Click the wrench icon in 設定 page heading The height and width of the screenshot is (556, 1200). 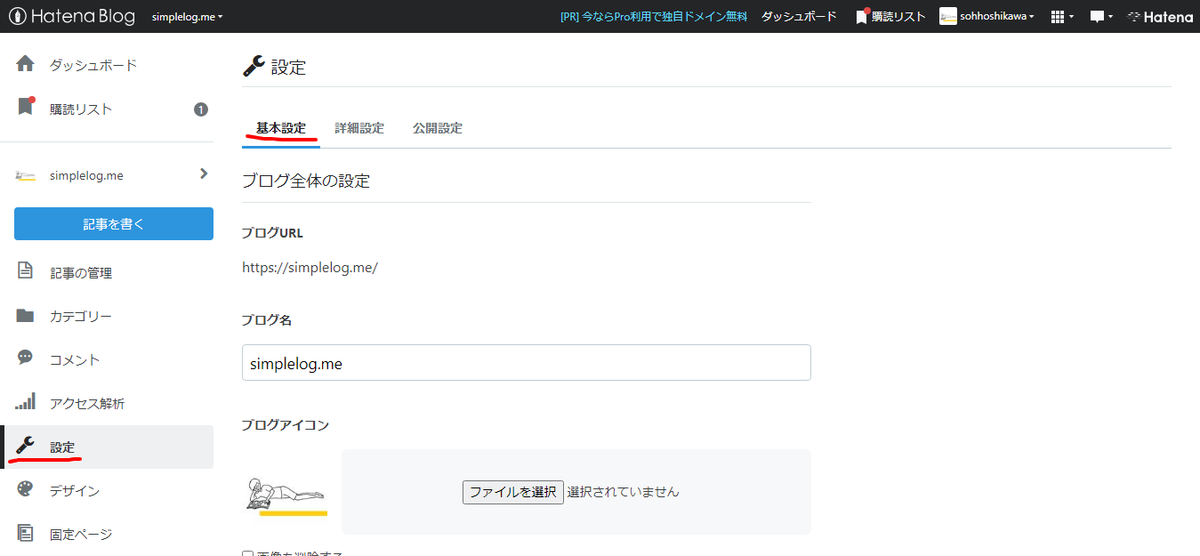254,66
